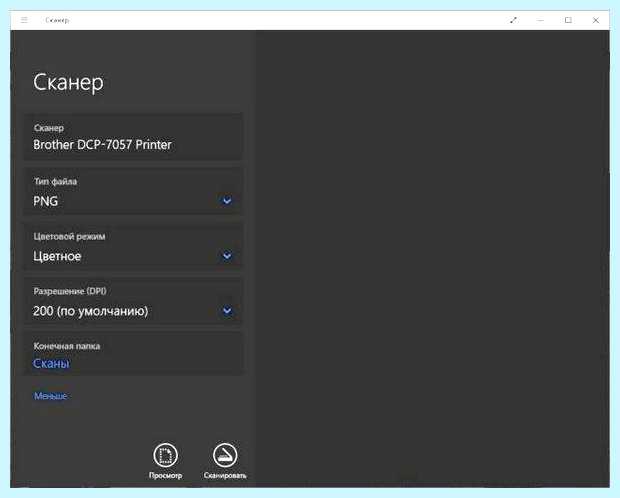
Task: Click the Цветное color mode value
Action: click(x=57, y=256)
